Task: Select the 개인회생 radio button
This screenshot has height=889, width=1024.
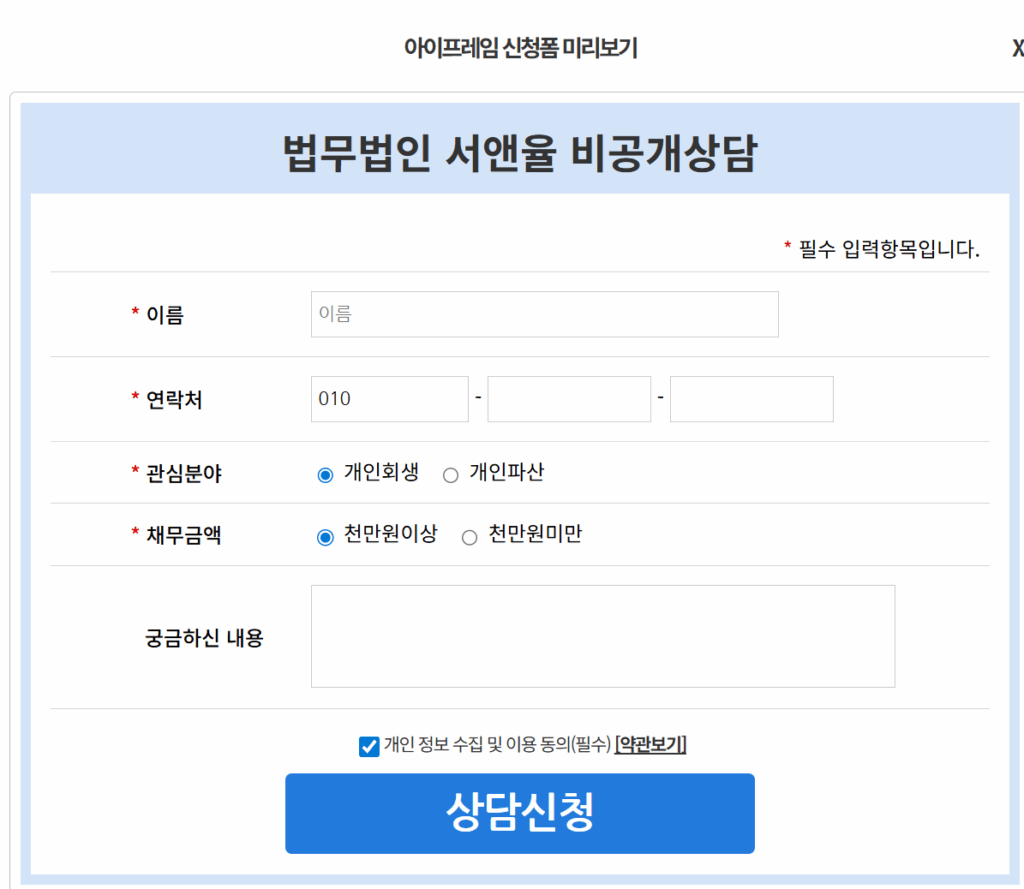Action: pyautogui.click(x=325, y=475)
